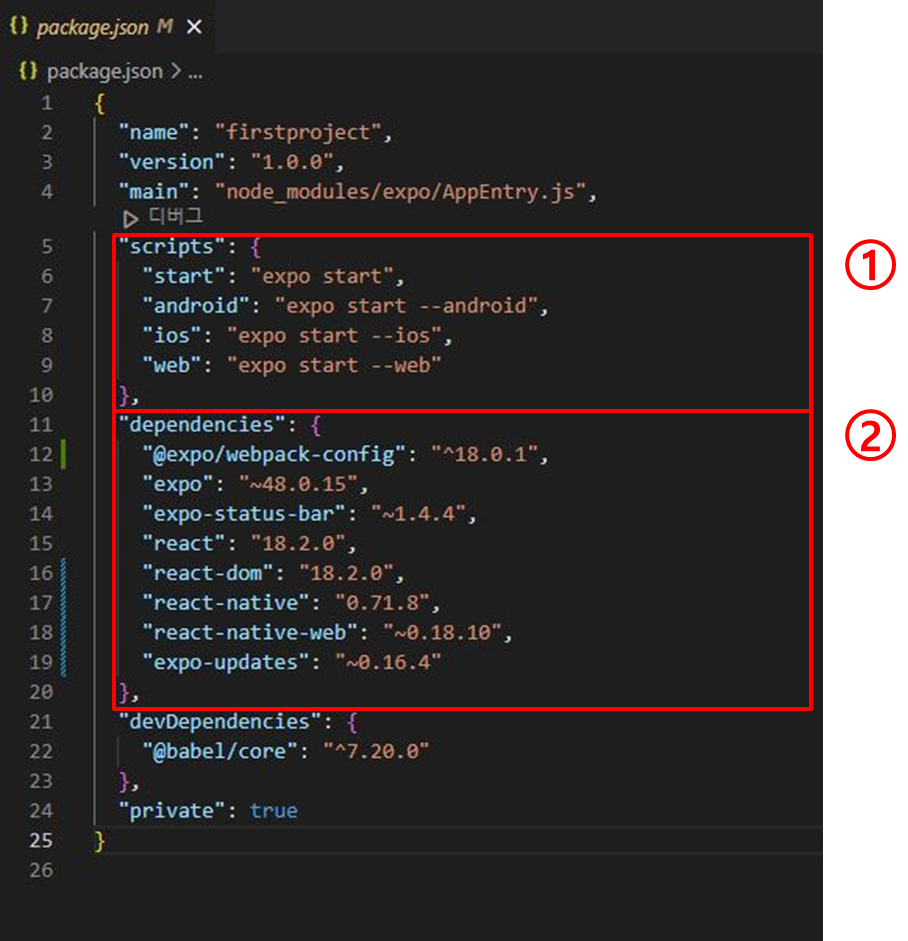Click the "expo" key on line 13

178,484
